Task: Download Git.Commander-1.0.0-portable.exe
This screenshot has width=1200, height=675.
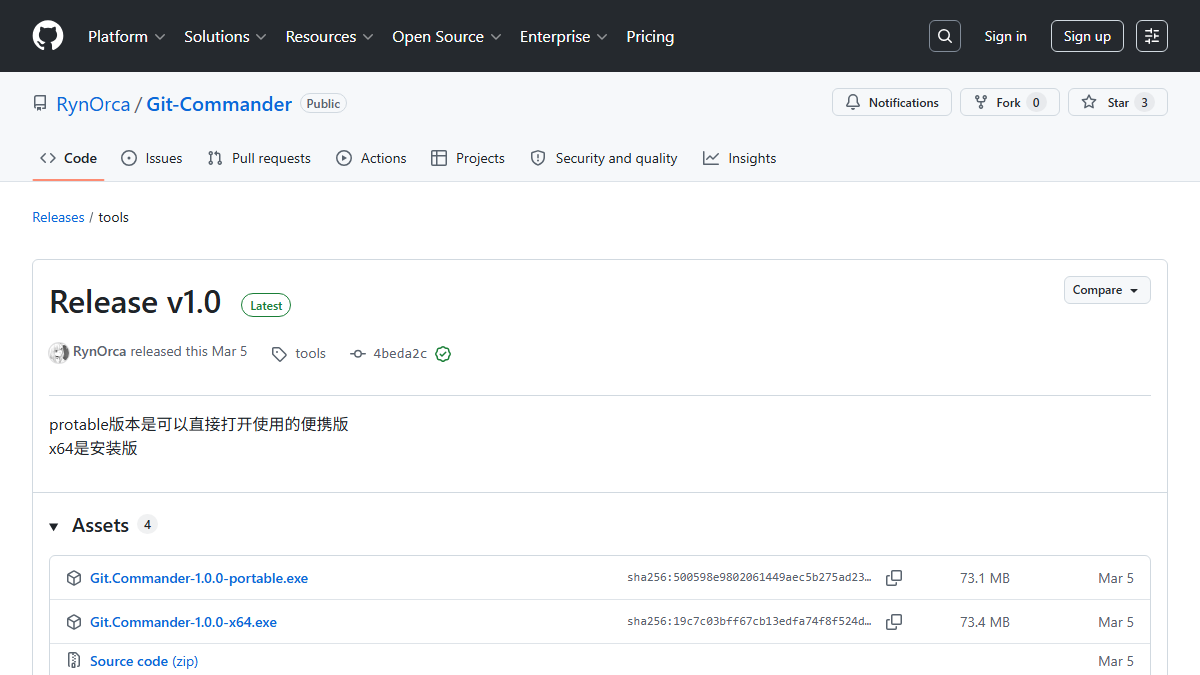Action: tap(199, 578)
